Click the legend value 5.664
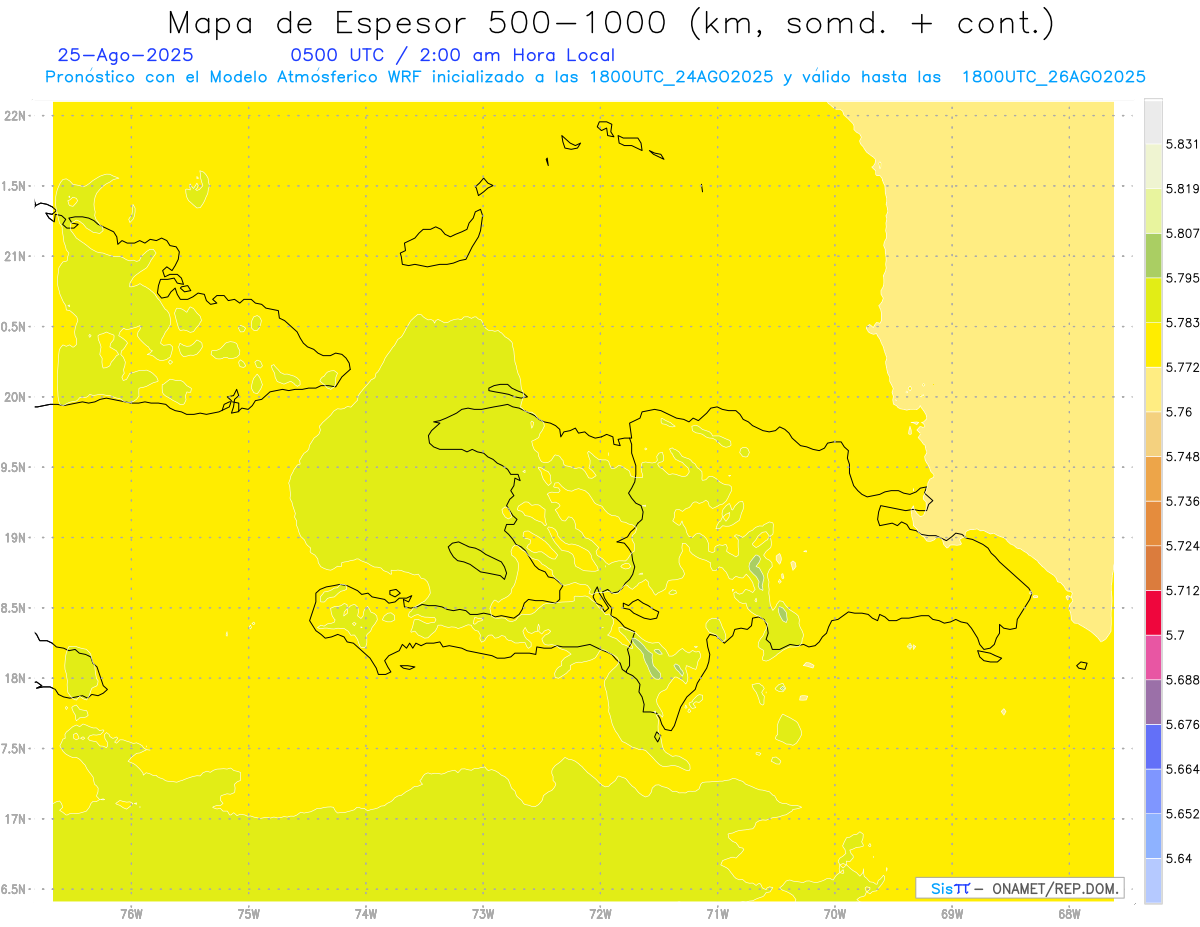The image size is (1200, 927). (1183, 769)
